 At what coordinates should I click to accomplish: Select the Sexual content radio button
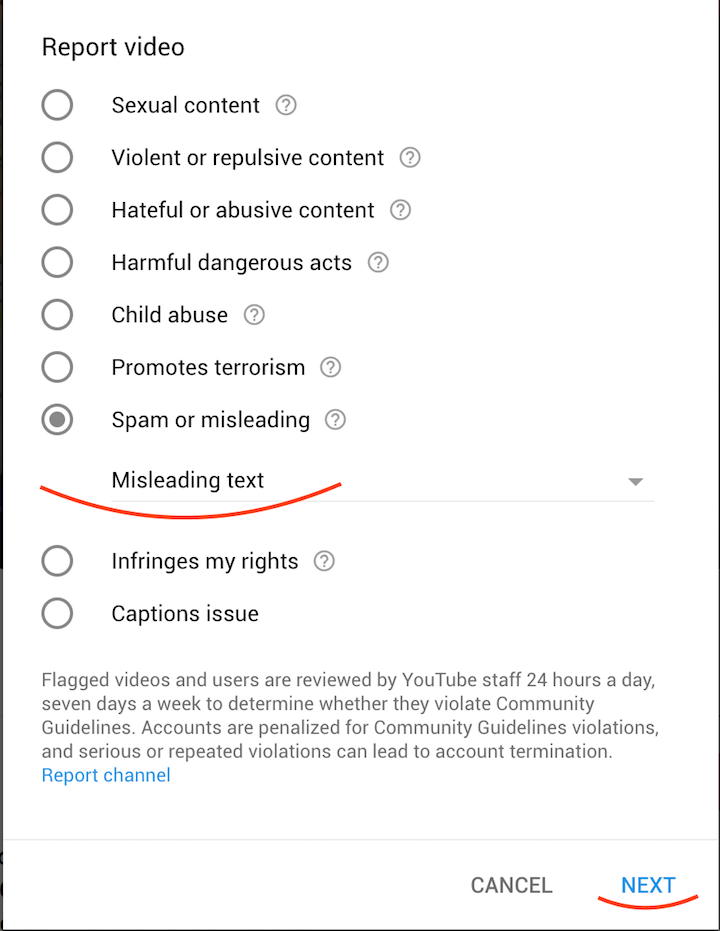(x=57, y=105)
